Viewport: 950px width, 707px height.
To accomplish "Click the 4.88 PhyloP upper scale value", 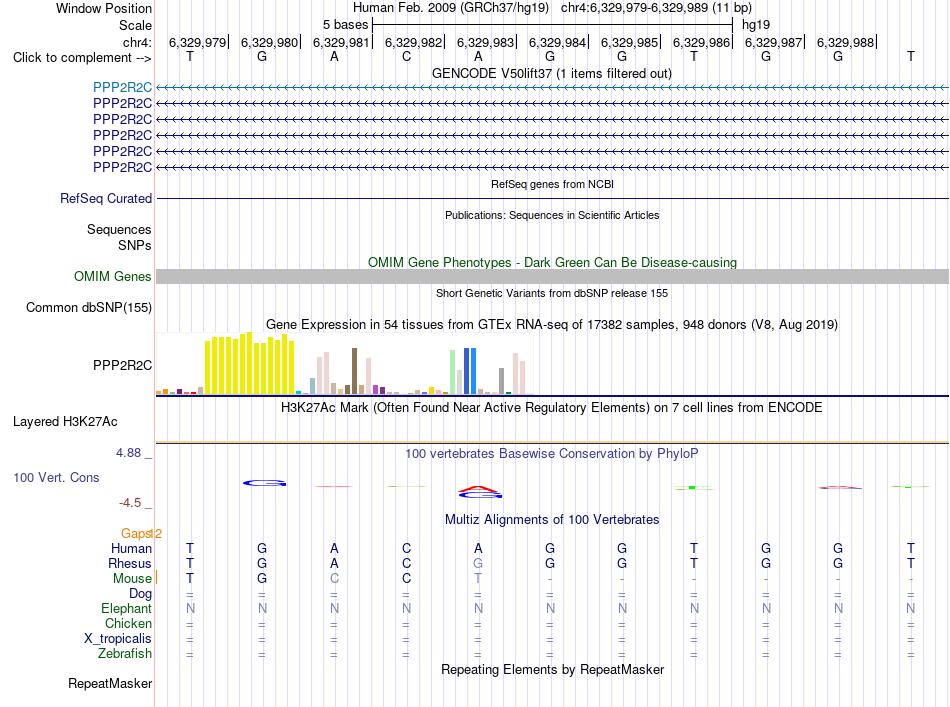I will point(128,453).
